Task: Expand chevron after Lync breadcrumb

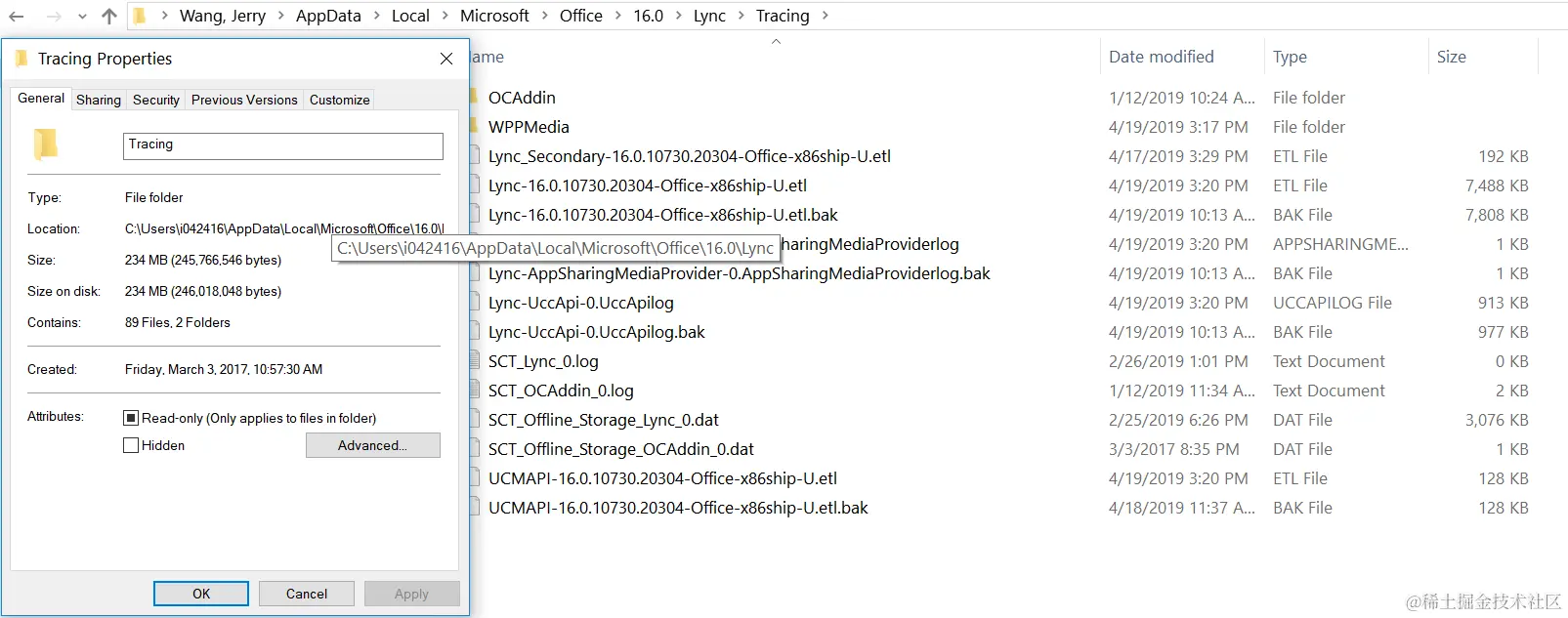Action: (741, 16)
